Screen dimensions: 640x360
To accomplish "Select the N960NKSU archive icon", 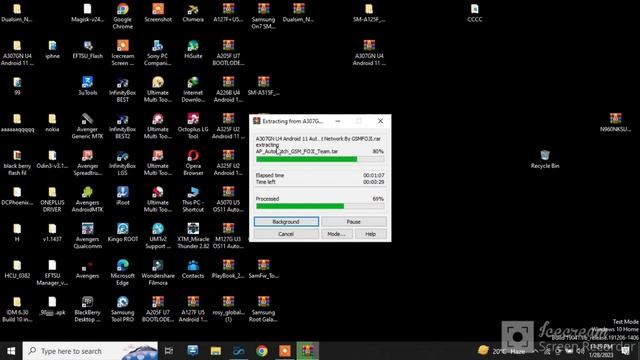I will tap(616, 122).
